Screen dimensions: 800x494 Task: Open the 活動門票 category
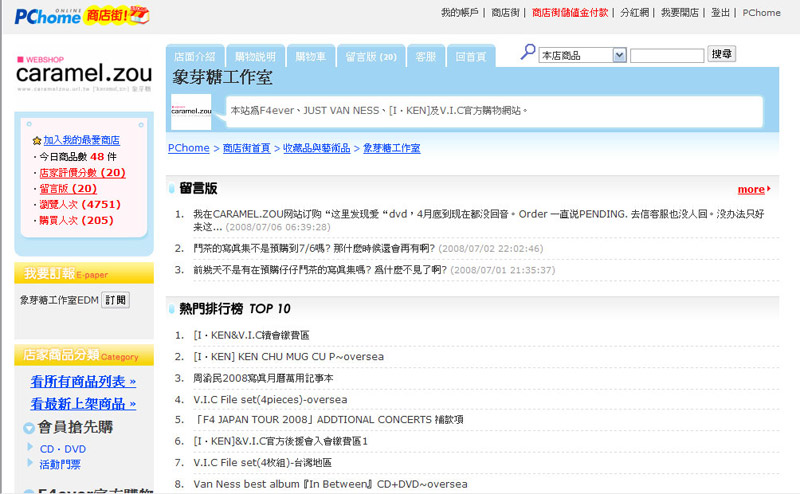point(60,464)
